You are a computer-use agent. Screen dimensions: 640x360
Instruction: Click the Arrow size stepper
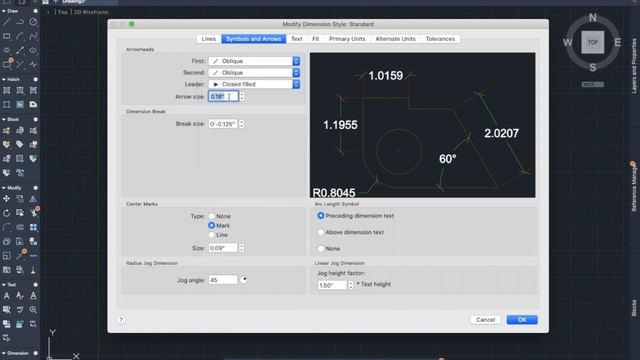242,96
